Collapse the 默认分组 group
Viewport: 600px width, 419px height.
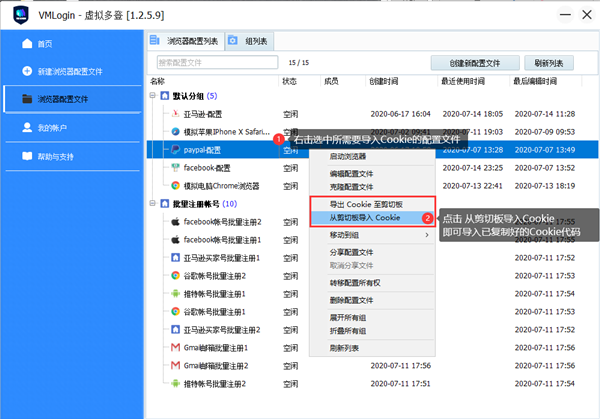point(153,96)
